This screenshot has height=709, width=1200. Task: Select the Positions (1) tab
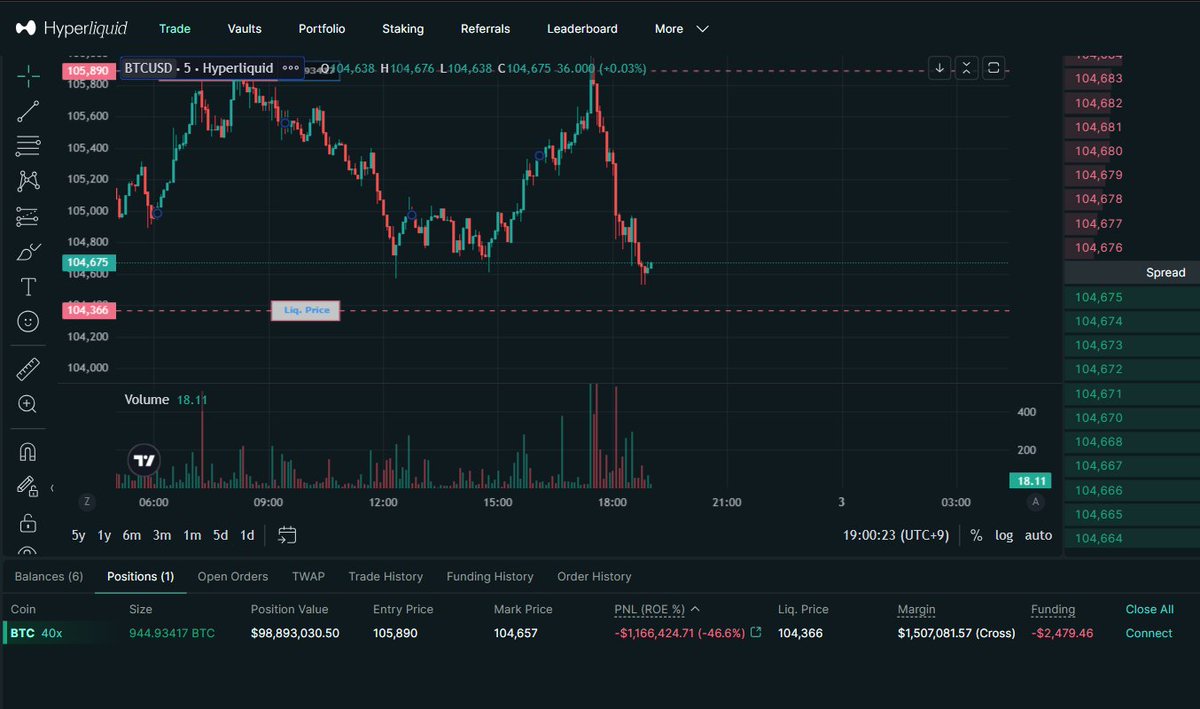pyautogui.click(x=141, y=576)
